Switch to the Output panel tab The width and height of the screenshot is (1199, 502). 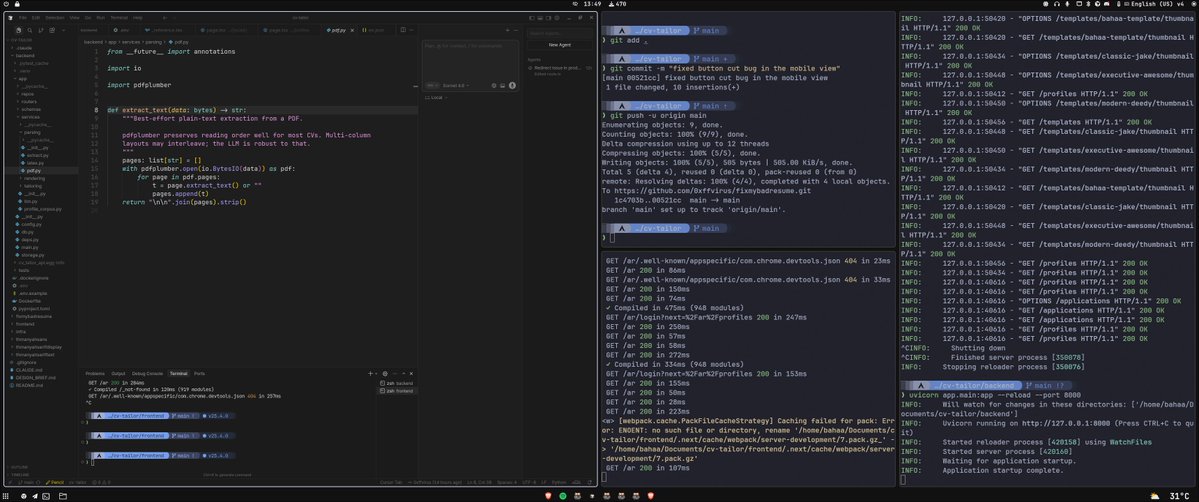119,373
